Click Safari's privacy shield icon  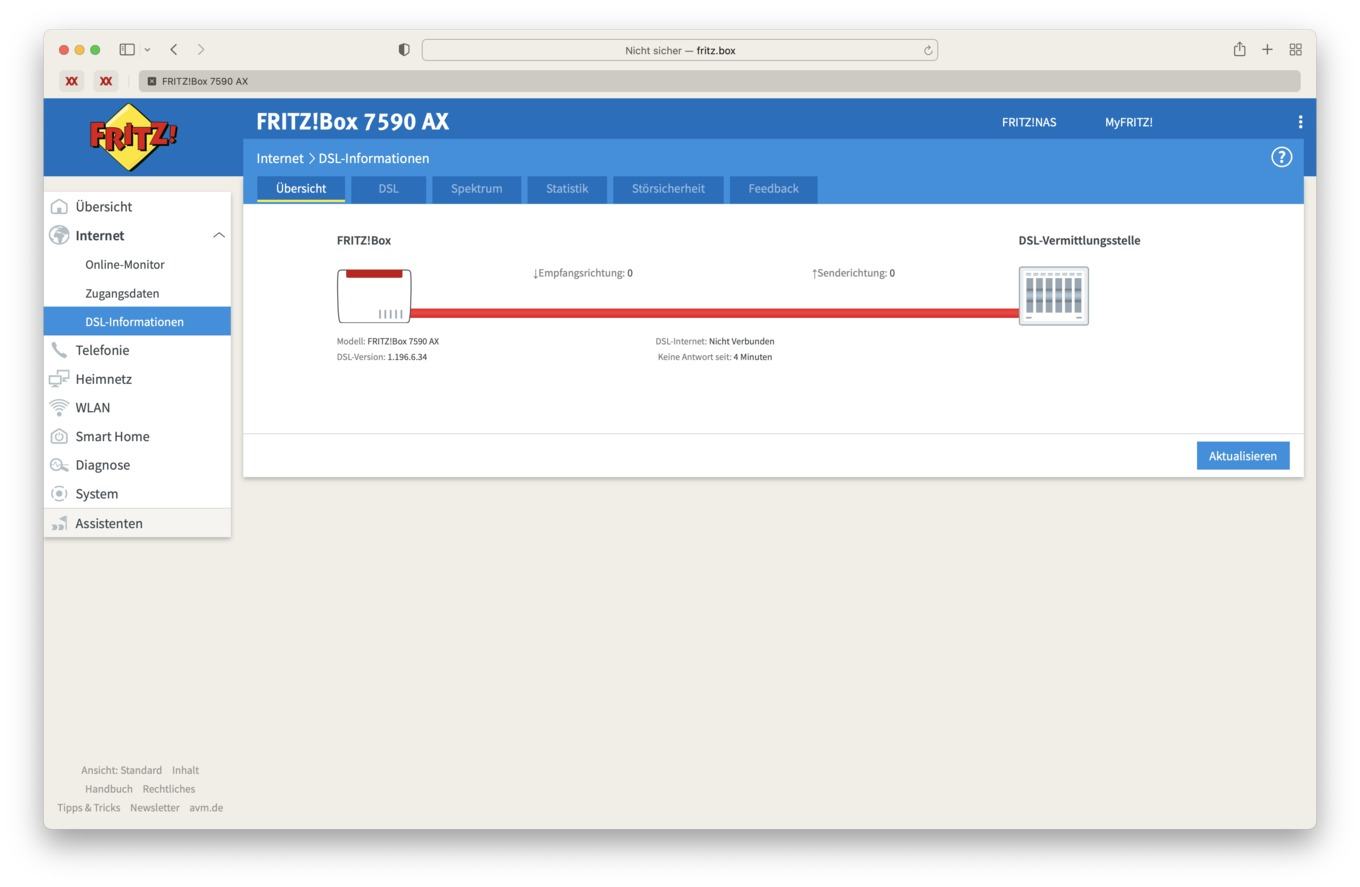tap(404, 50)
